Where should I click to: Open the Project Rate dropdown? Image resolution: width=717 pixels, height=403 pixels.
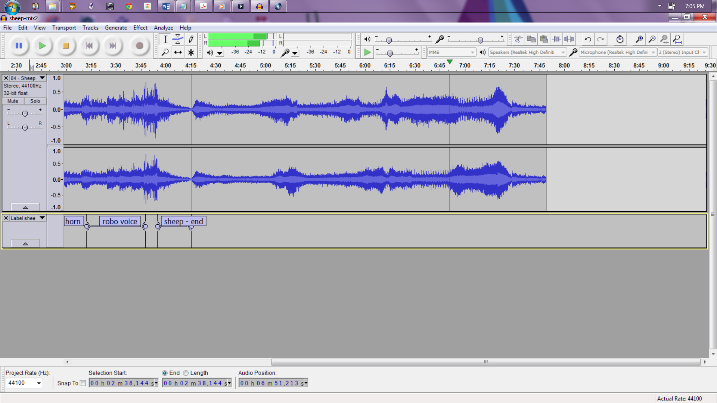click(40, 383)
